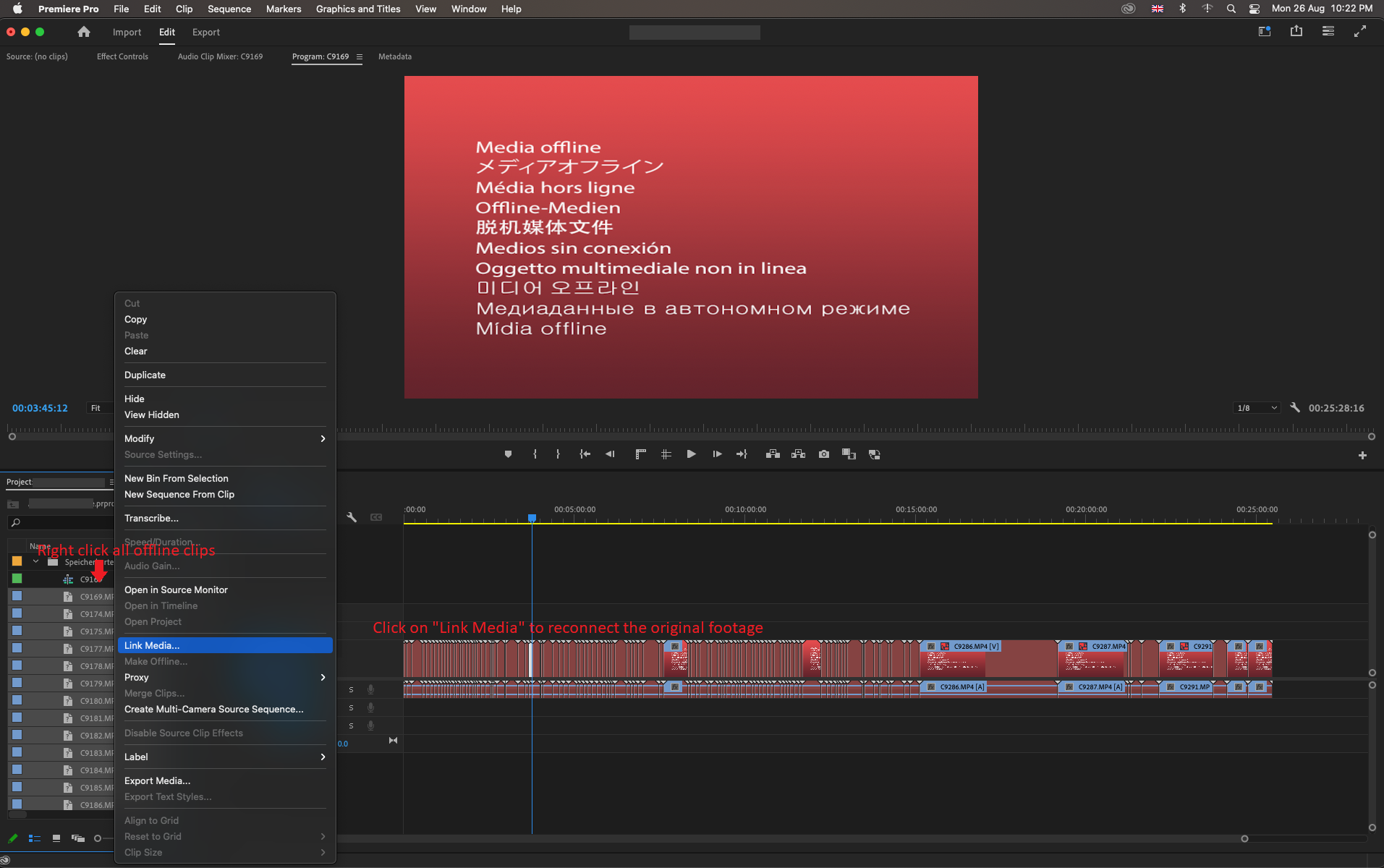Open the Button Editor plus icon
This screenshot has height=868, width=1384.
1362,456
